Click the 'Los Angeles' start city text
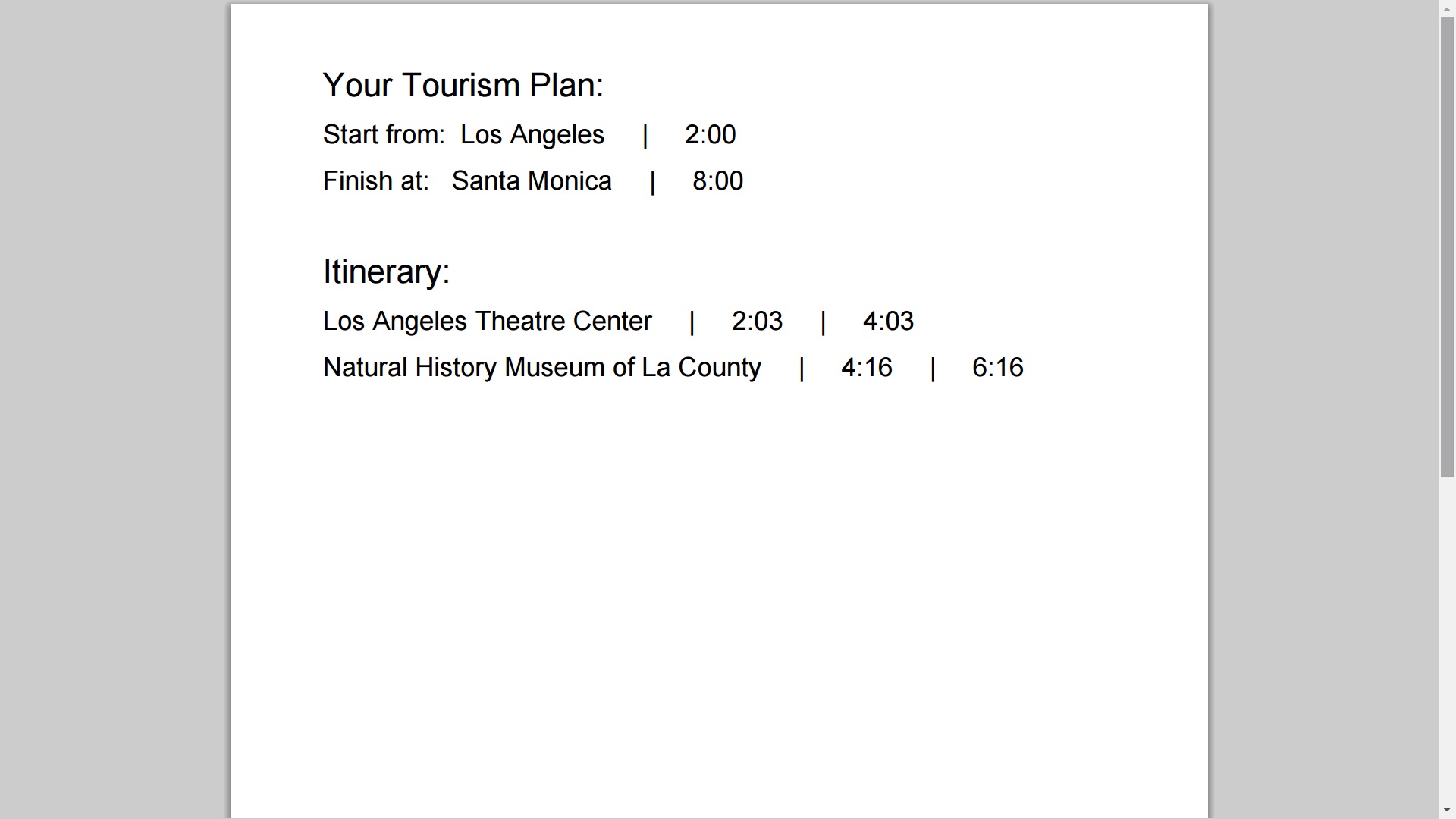Image resolution: width=1456 pixels, height=819 pixels. (x=532, y=135)
